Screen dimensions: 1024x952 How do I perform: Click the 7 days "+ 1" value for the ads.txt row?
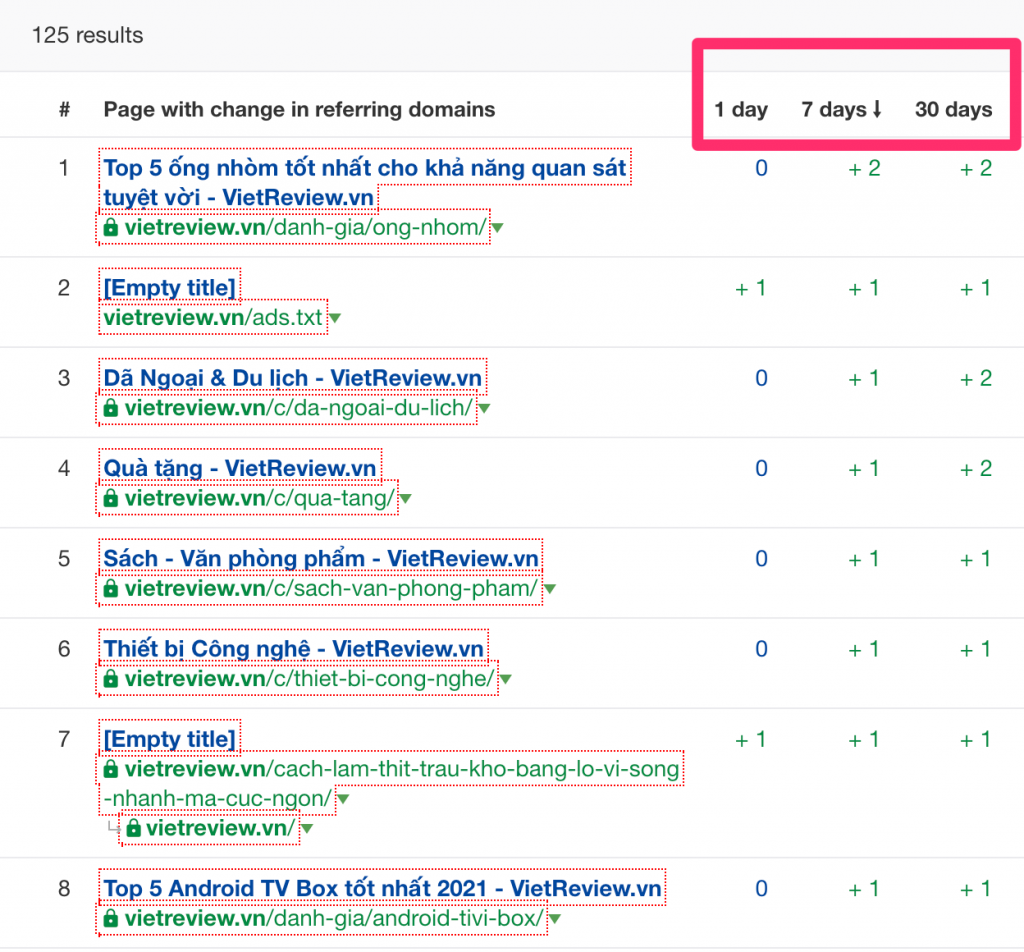click(x=863, y=288)
